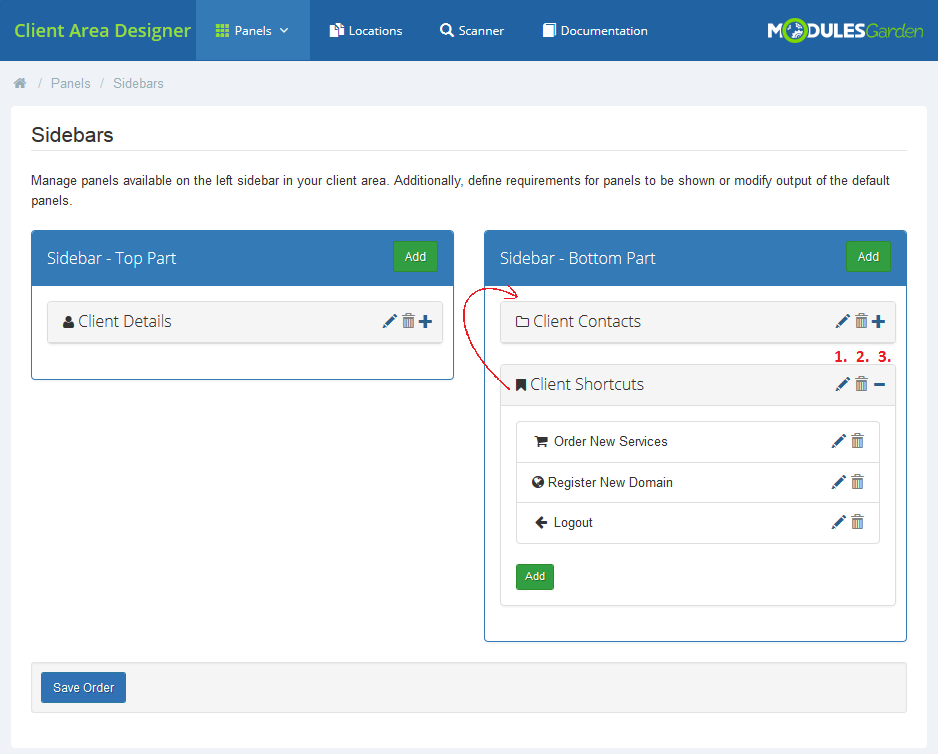Image resolution: width=938 pixels, height=754 pixels.
Task: Click the Sidebar - Top Part heading
Action: pos(111,258)
